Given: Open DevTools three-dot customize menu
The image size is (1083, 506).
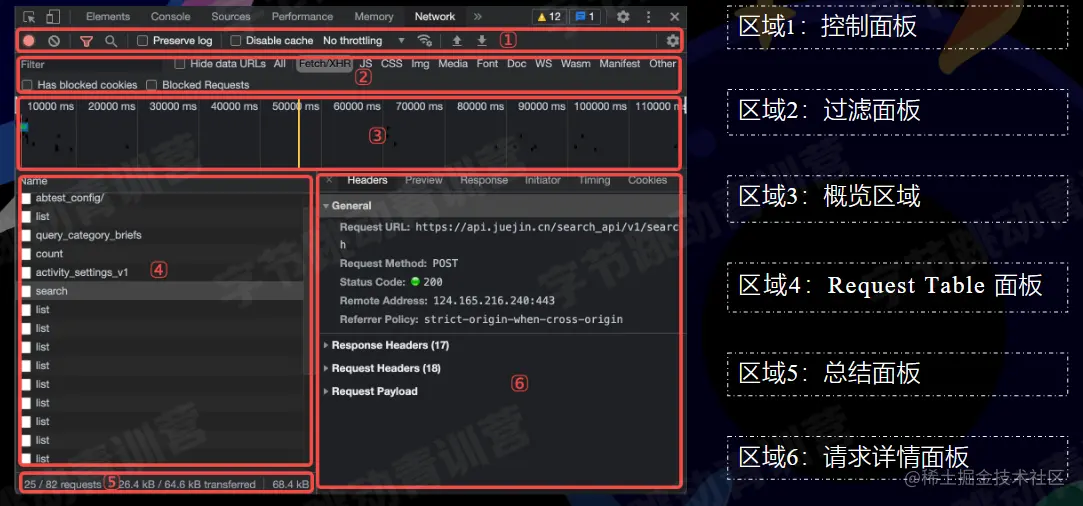Looking at the screenshot, I should [649, 17].
